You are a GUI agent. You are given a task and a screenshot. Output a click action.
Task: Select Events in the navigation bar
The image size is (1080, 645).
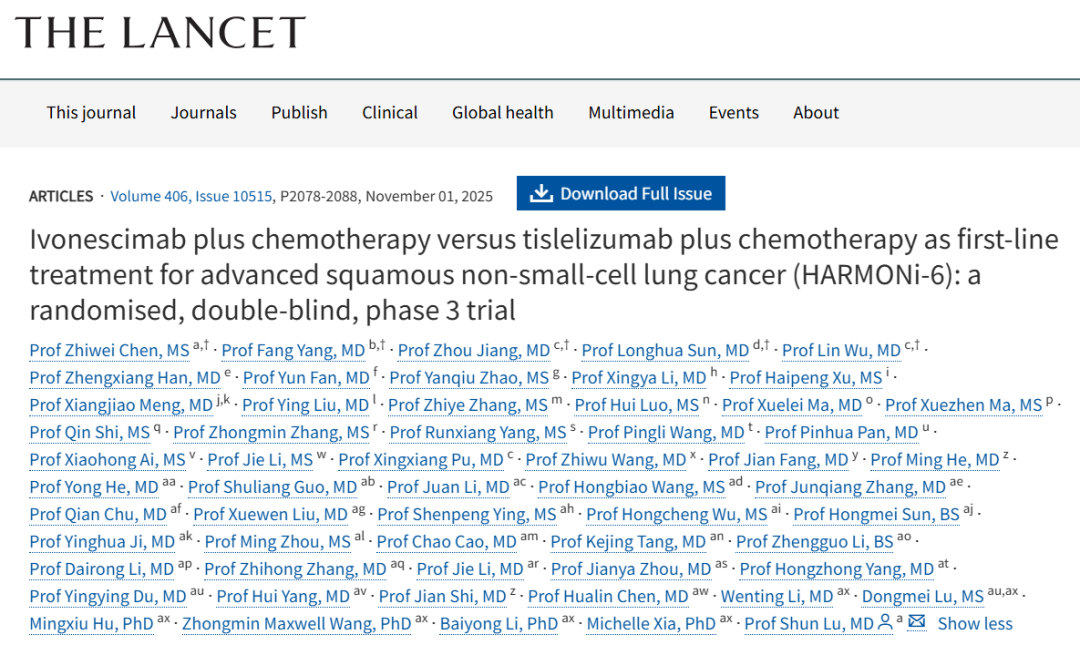point(734,113)
